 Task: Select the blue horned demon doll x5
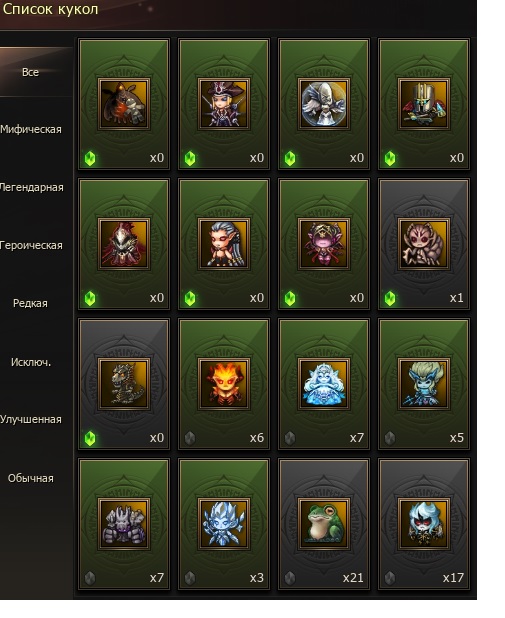coord(424,384)
